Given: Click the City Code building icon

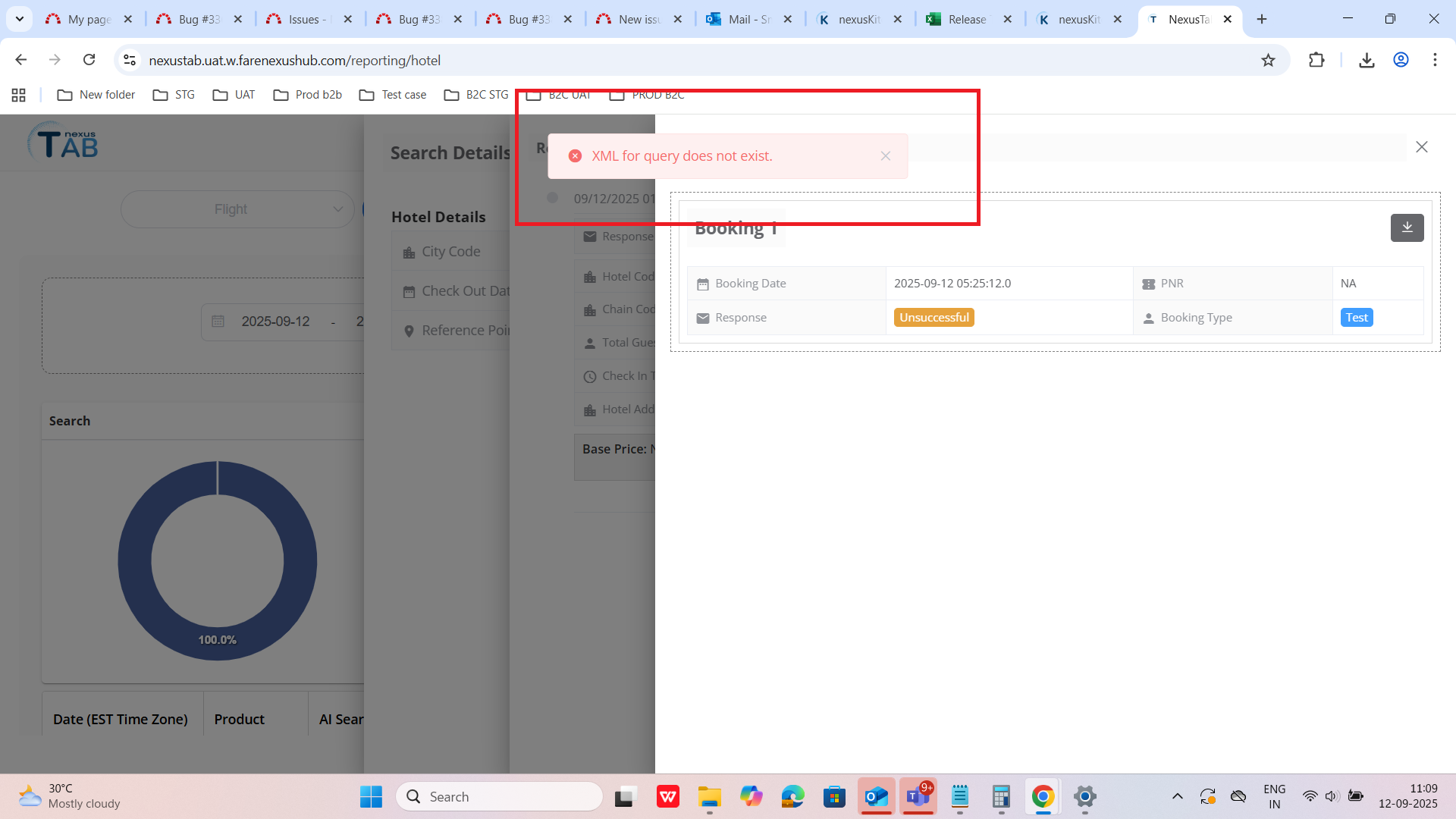Looking at the screenshot, I should [409, 253].
